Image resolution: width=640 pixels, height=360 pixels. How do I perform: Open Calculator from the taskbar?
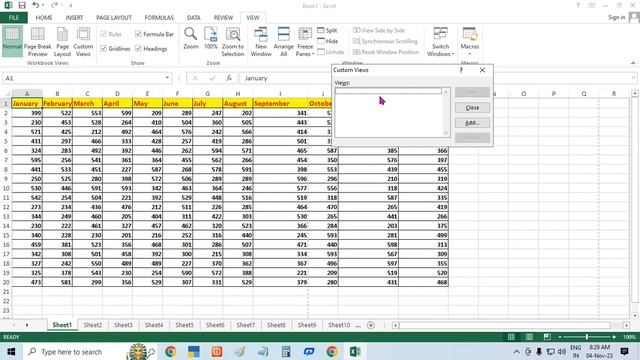tap(286, 351)
